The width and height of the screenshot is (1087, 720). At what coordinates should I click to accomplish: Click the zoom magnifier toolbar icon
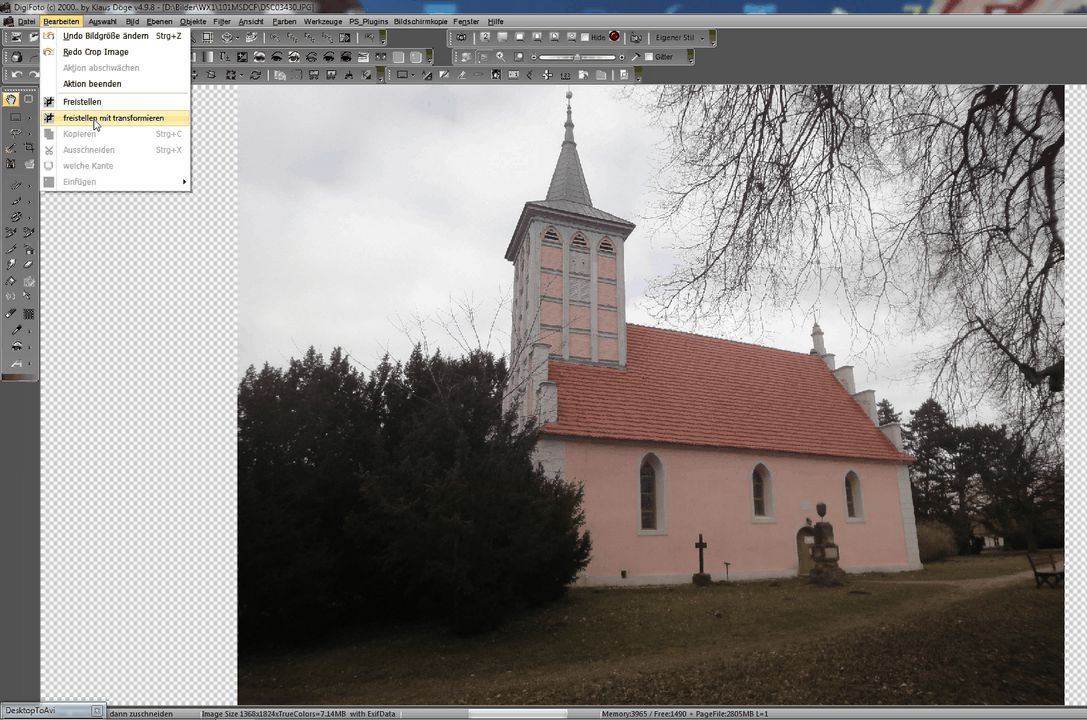pos(500,57)
